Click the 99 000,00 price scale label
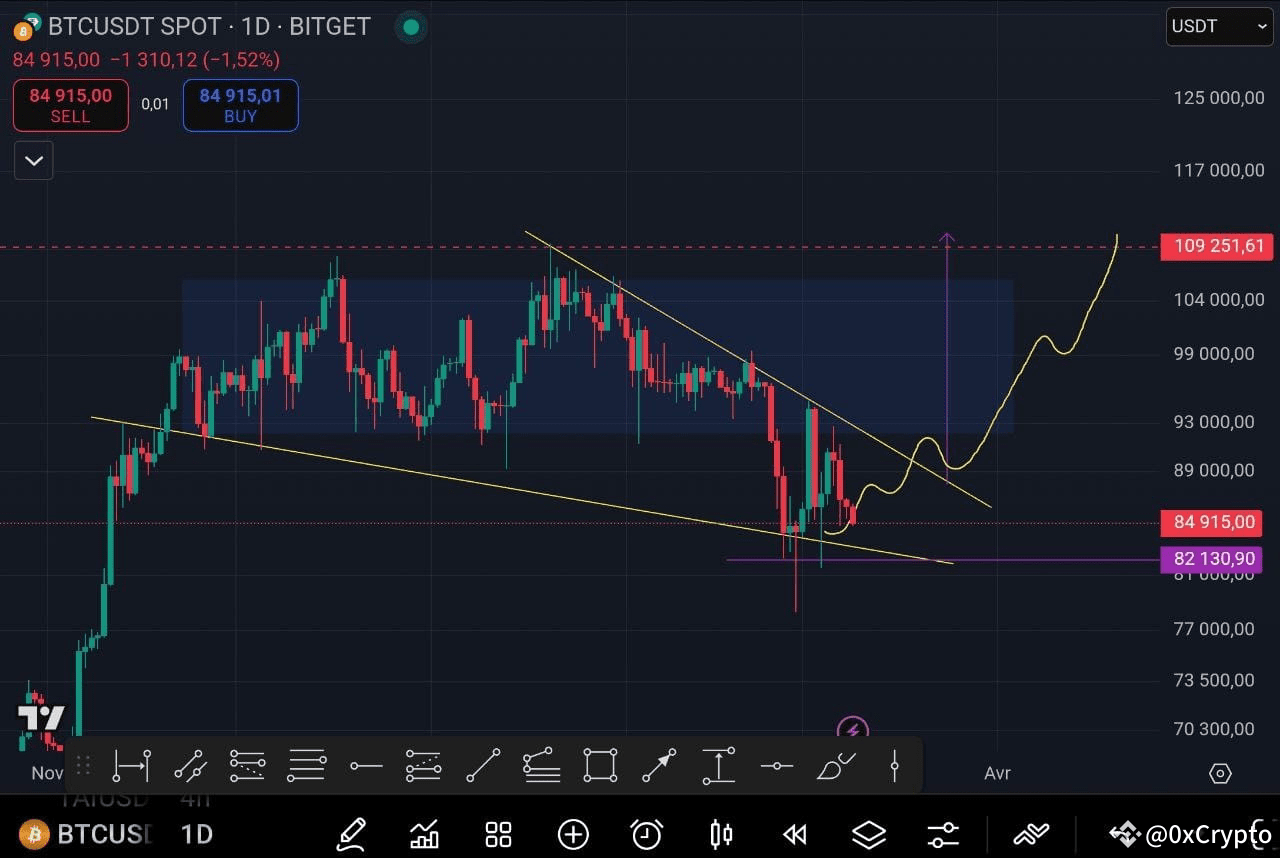 click(x=1213, y=354)
